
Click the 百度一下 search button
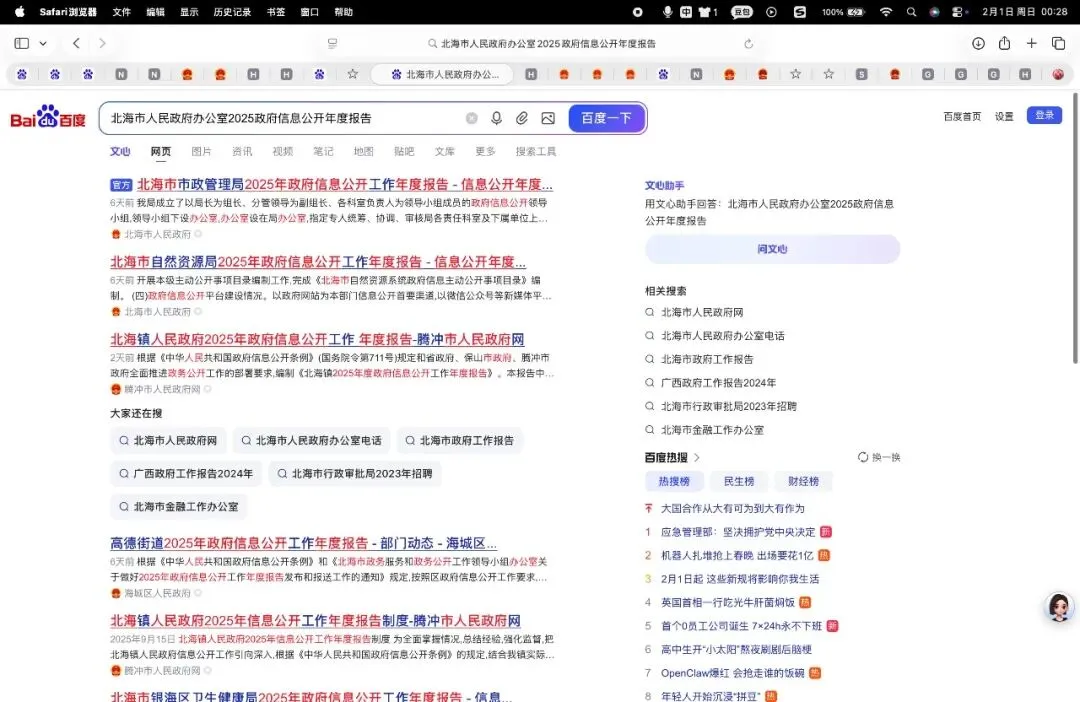(x=606, y=118)
